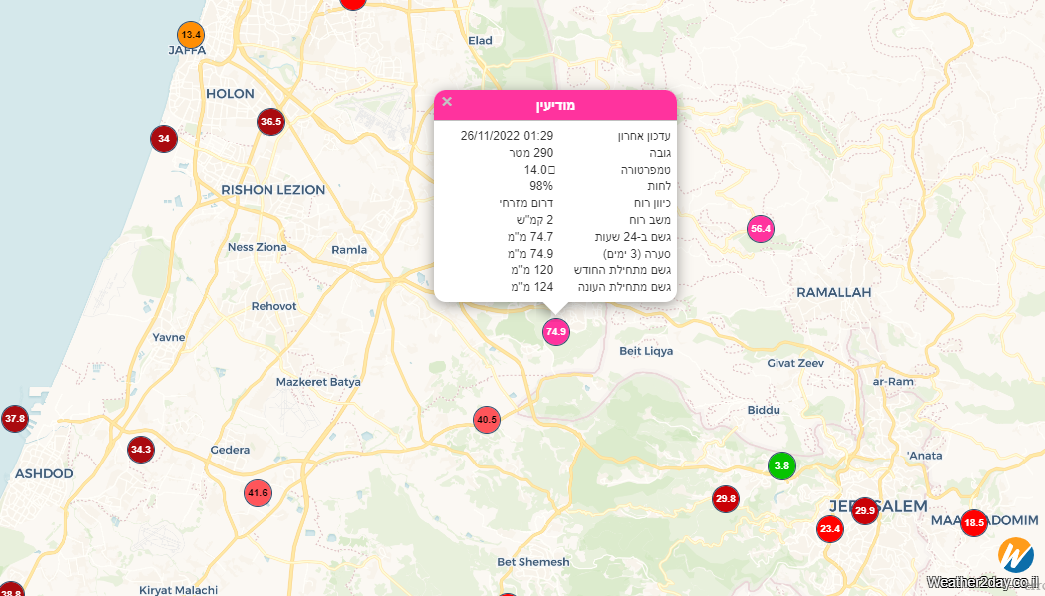Select the pink 56.4 marker near Ramallah

tap(761, 229)
